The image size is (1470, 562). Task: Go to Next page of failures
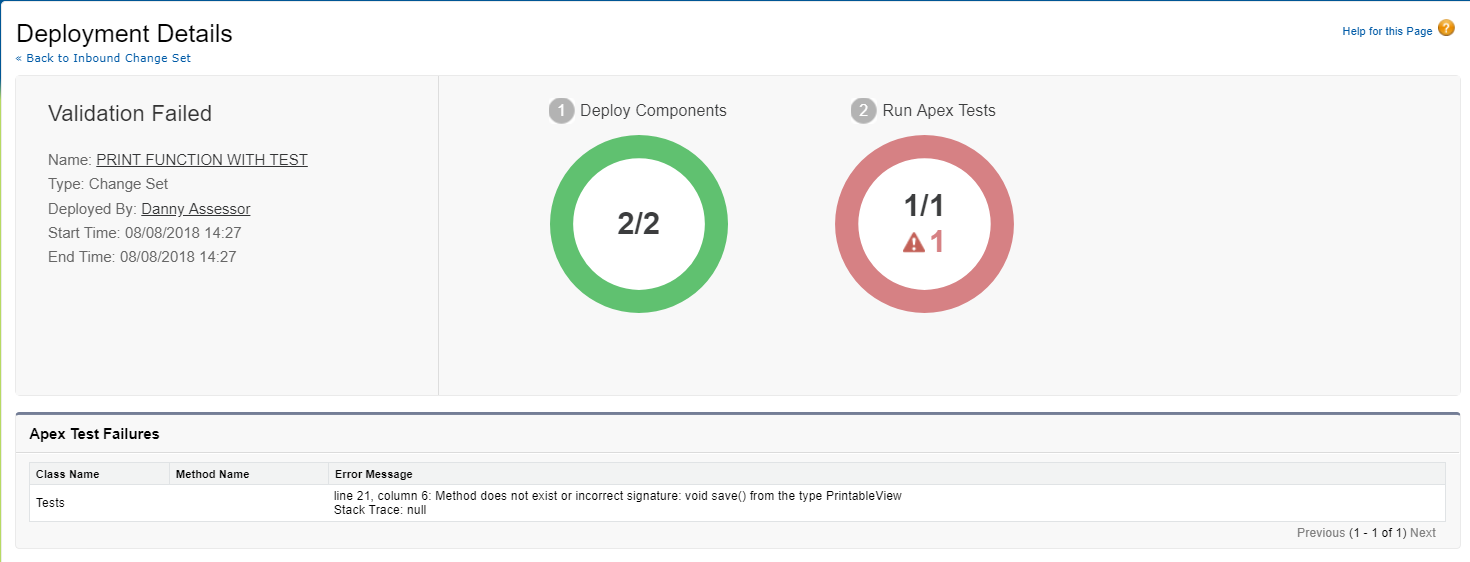1423,533
